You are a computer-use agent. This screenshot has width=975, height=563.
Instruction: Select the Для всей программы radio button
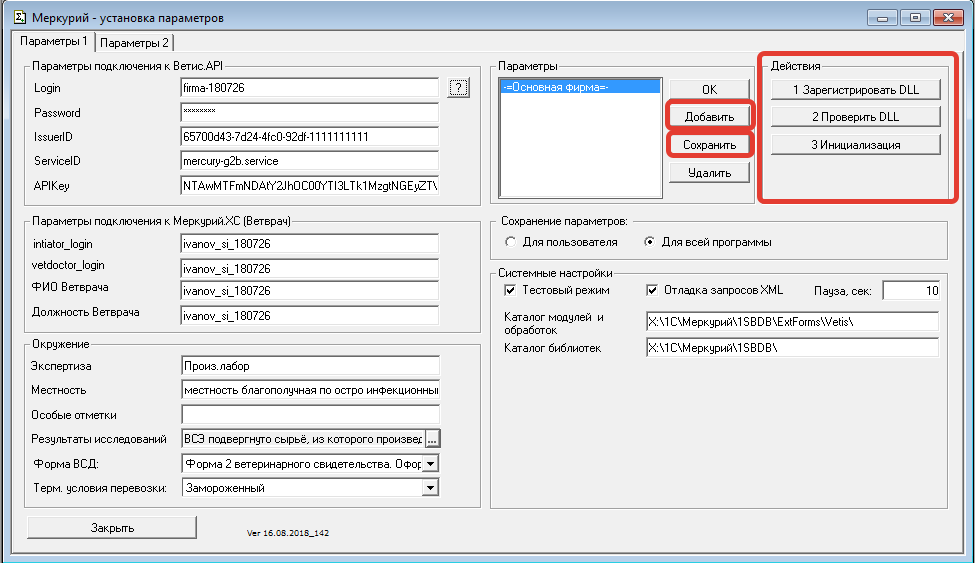pyautogui.click(x=649, y=242)
